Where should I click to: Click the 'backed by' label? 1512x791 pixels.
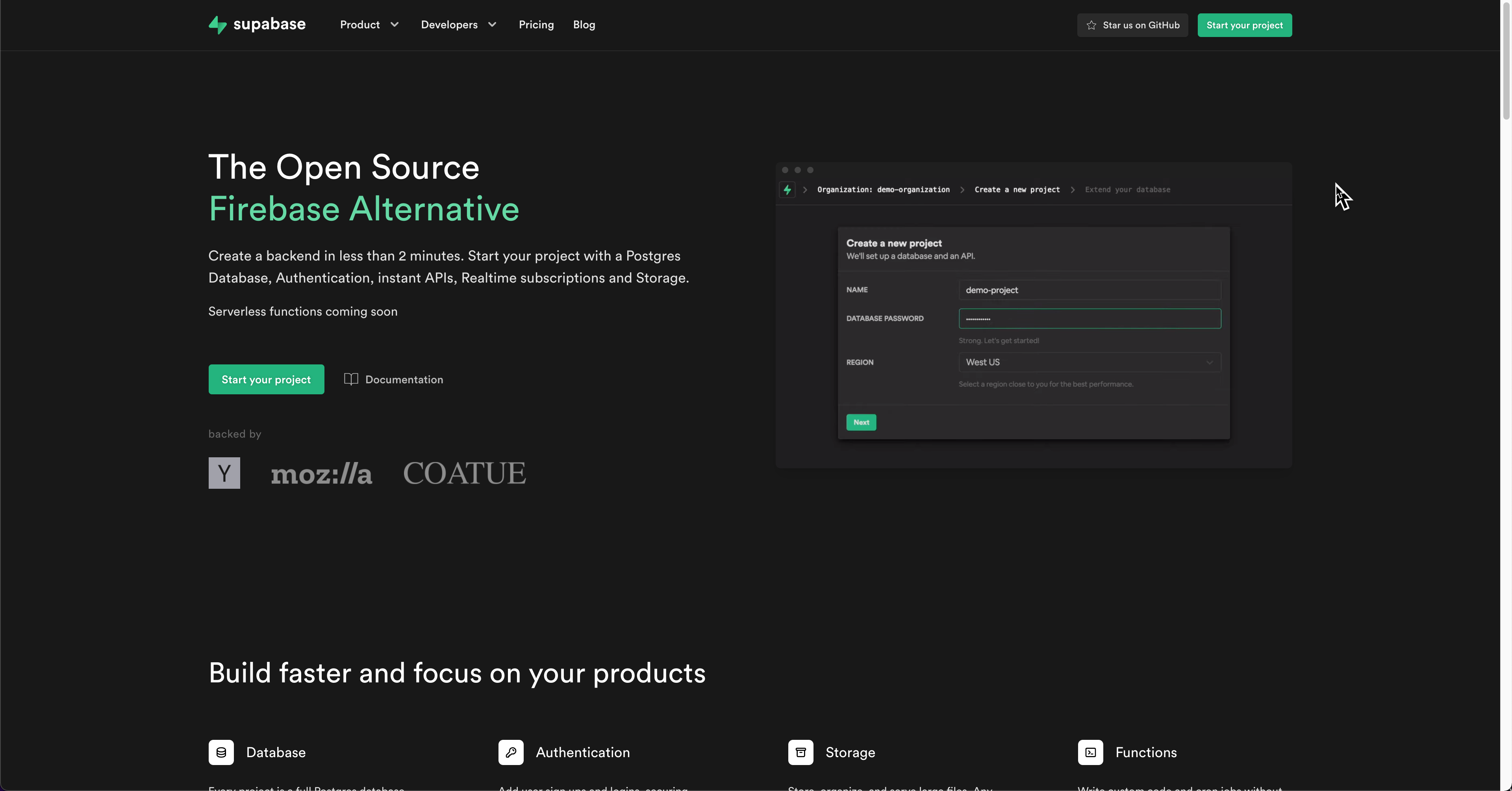point(235,434)
